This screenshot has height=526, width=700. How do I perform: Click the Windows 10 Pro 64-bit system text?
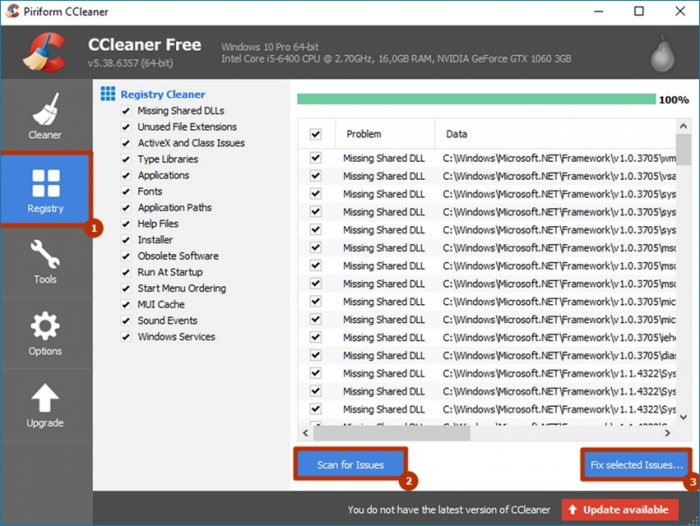(x=270, y=46)
